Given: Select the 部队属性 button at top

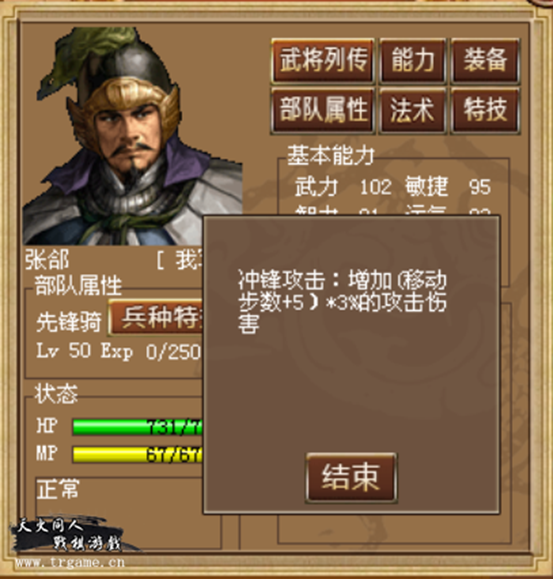Looking at the screenshot, I should pos(323,110).
